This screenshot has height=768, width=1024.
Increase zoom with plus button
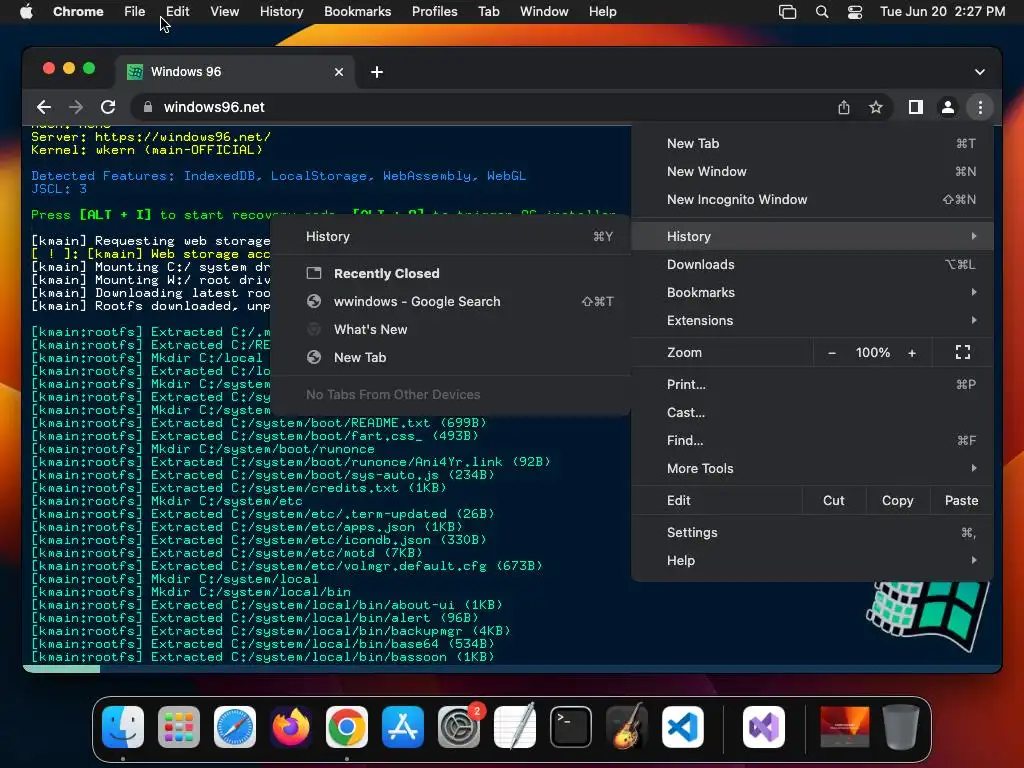coord(912,353)
